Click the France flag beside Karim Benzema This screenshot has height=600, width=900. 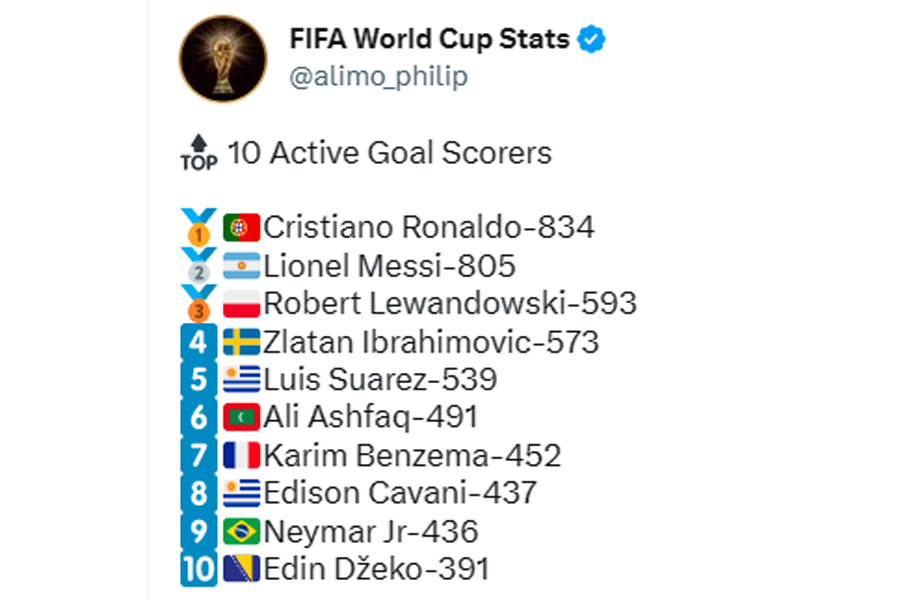pyautogui.click(x=242, y=455)
